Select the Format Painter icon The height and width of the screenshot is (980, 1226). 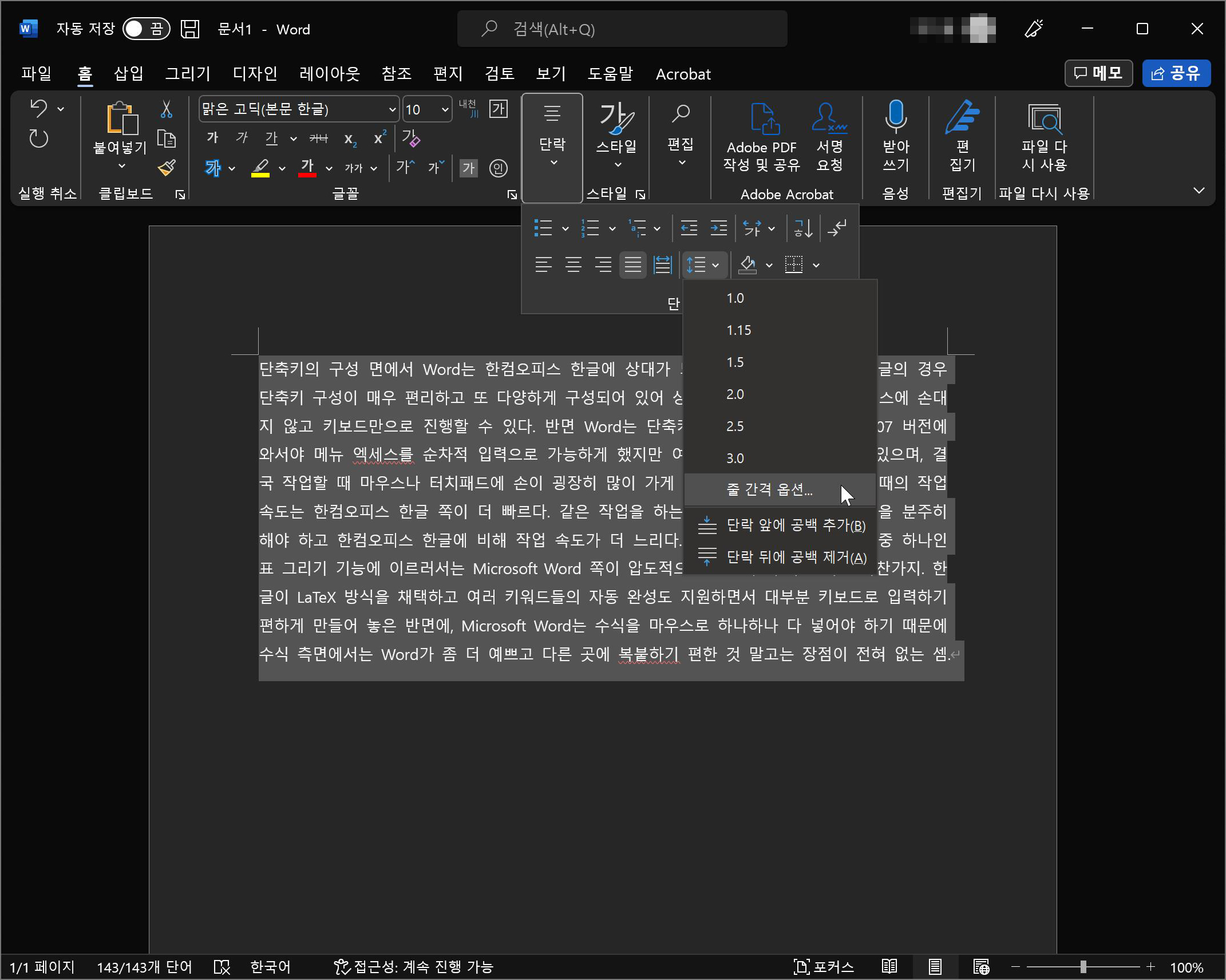coord(167,167)
